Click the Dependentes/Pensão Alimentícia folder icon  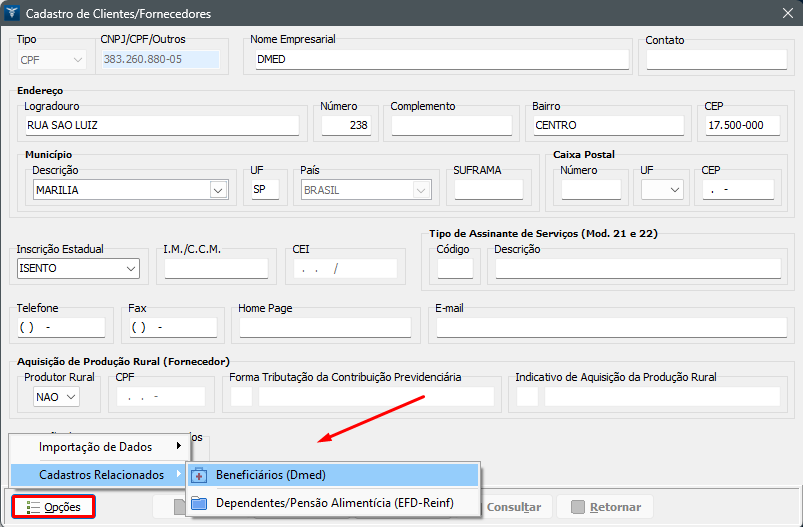(x=199, y=503)
